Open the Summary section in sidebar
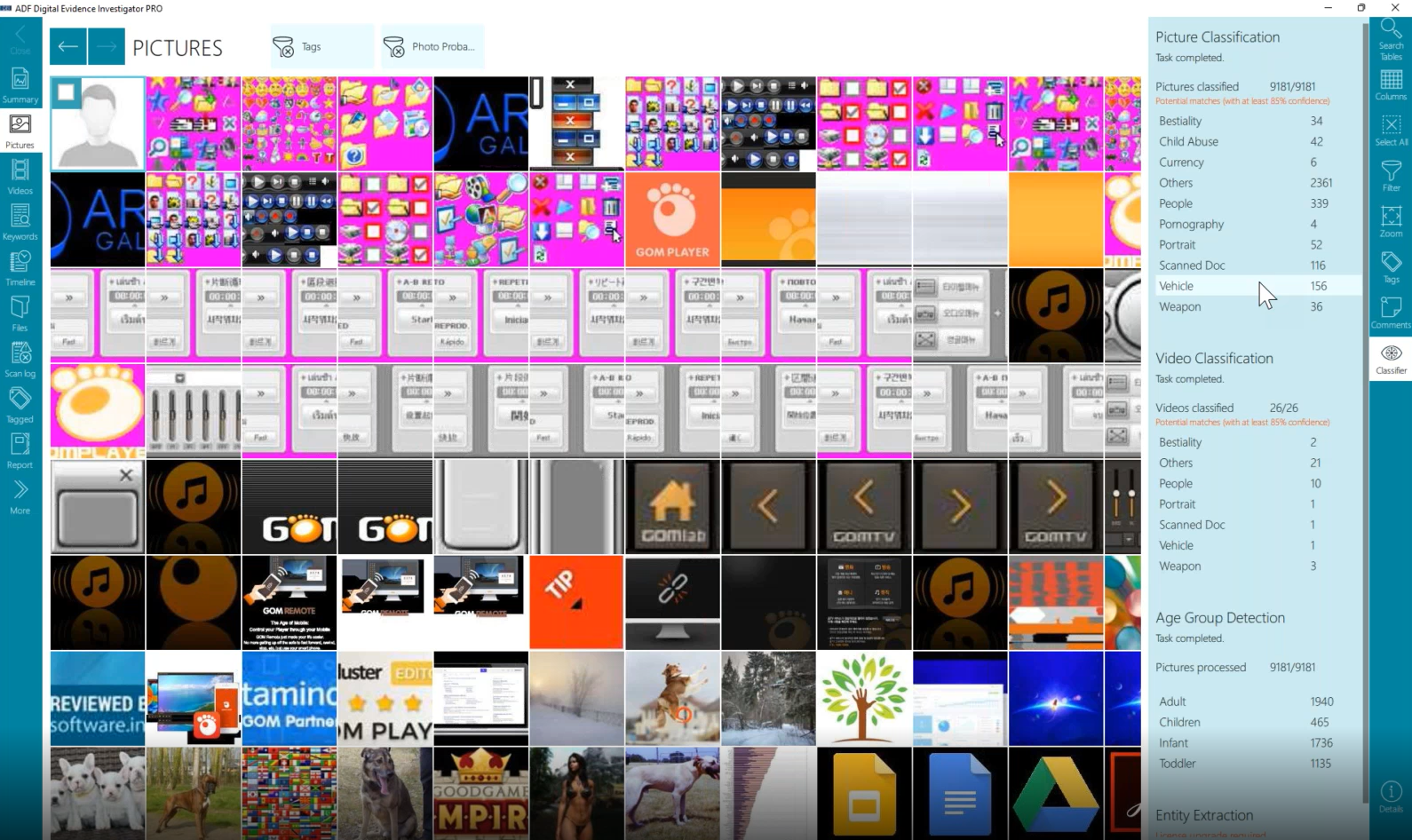This screenshot has width=1412, height=840. point(20,85)
